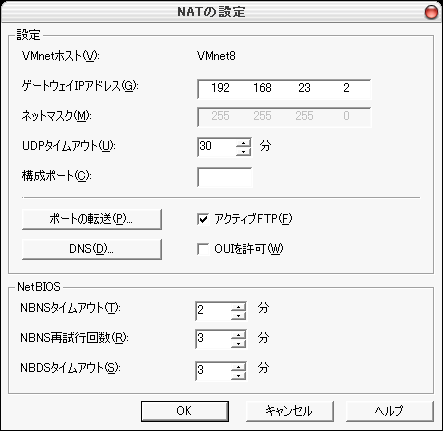Click the キャンセル button
This screenshot has height=431, width=443.
(x=289, y=411)
